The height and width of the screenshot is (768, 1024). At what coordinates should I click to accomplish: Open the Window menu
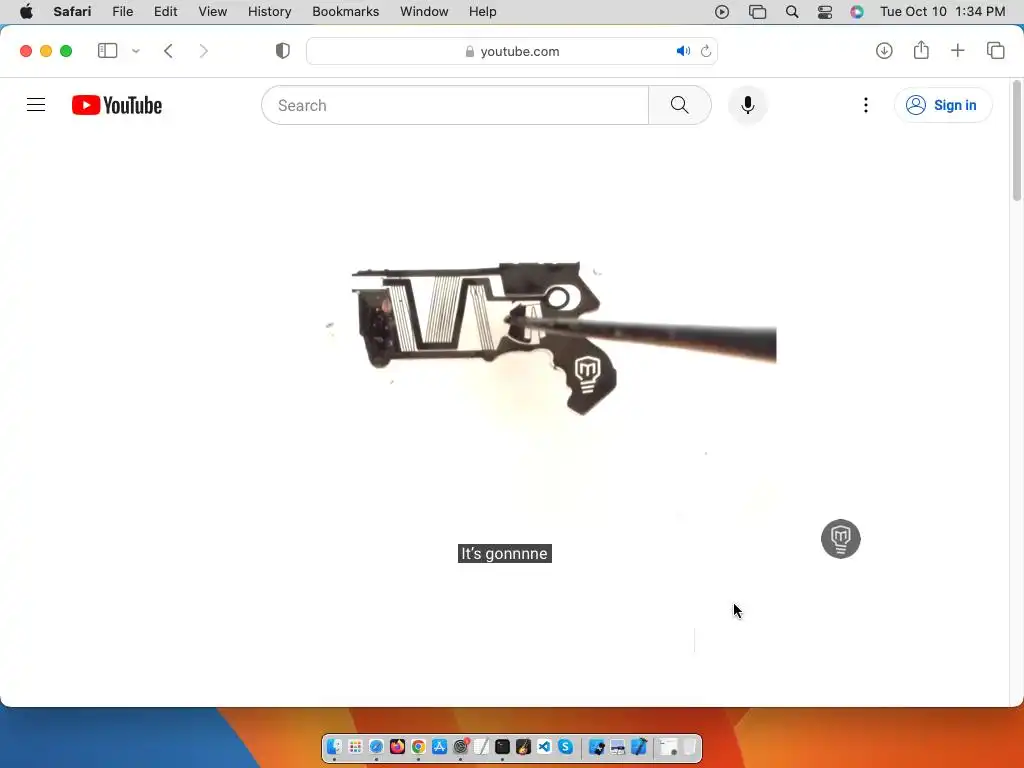click(424, 11)
